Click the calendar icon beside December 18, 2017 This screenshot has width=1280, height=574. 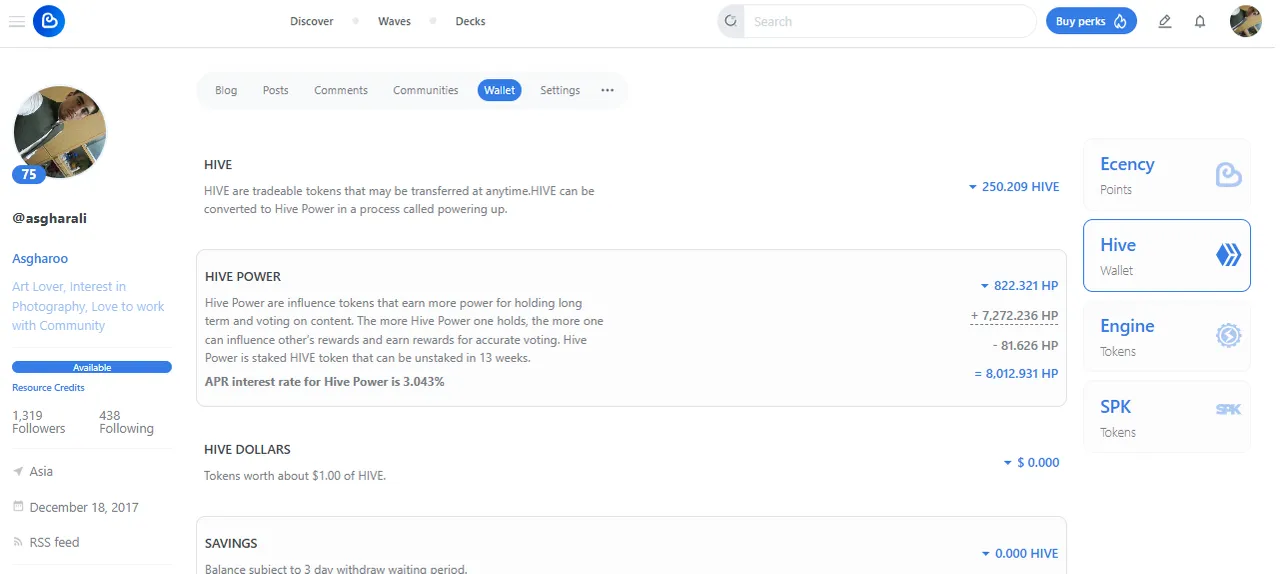[18, 507]
